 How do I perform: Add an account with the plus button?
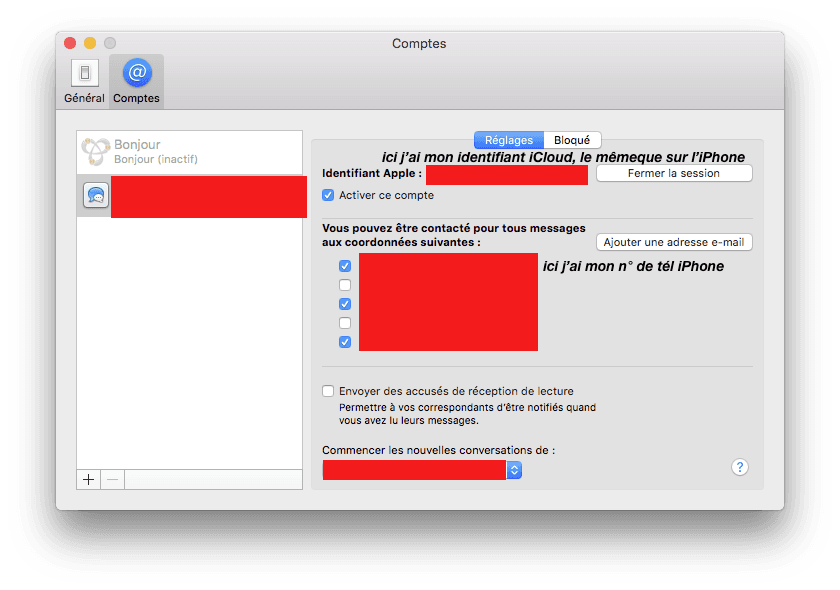pyautogui.click(x=89, y=480)
